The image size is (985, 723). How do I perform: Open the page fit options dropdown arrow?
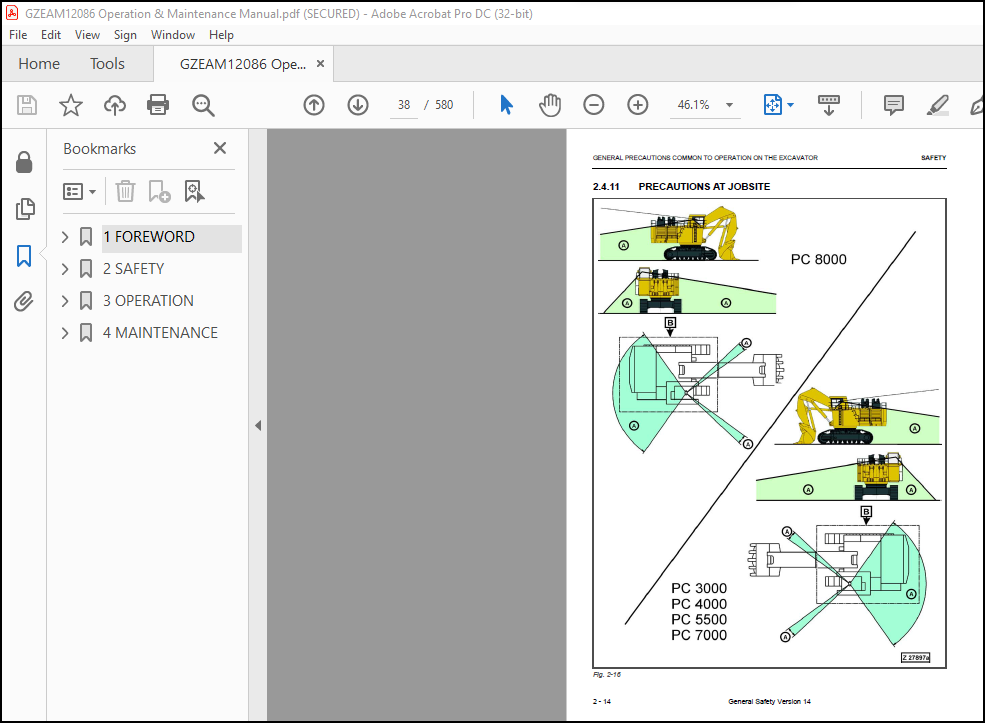coord(790,105)
